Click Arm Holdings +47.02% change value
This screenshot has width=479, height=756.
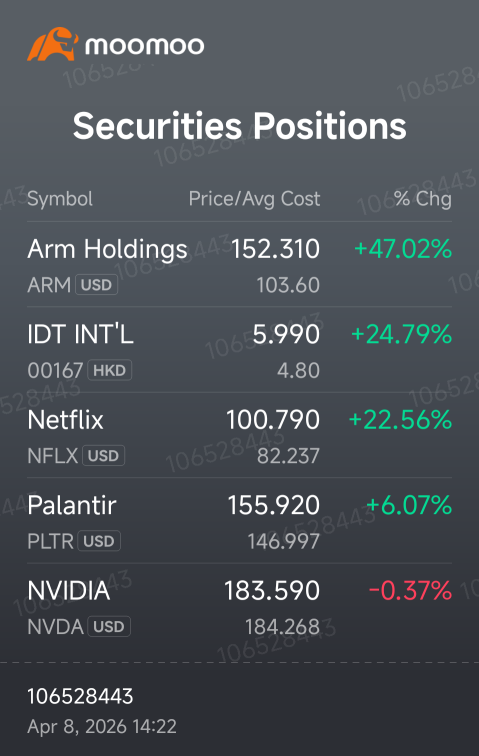coord(403,249)
